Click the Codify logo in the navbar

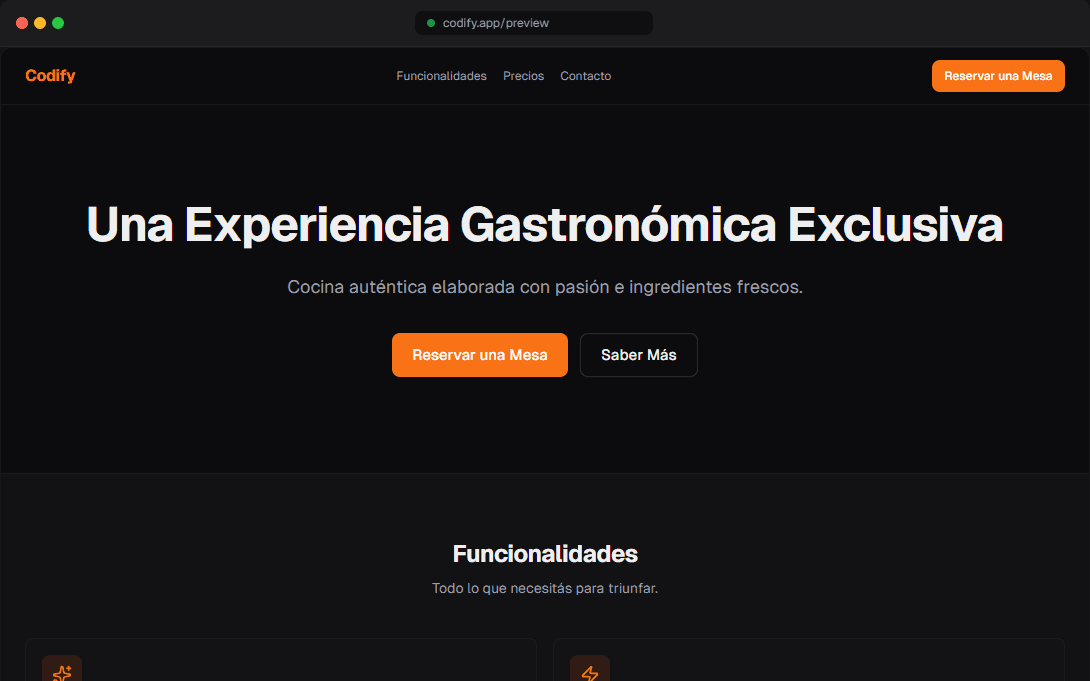[x=50, y=76]
